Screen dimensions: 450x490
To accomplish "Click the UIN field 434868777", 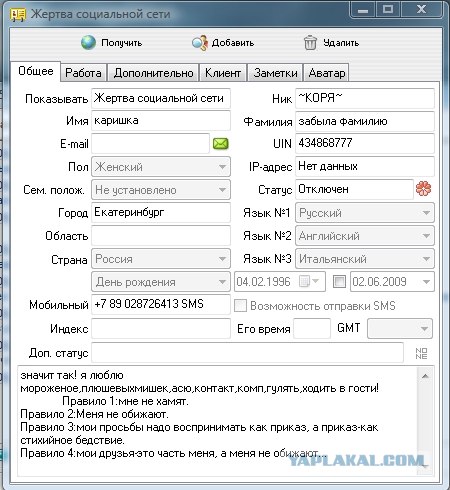I will 365,144.
